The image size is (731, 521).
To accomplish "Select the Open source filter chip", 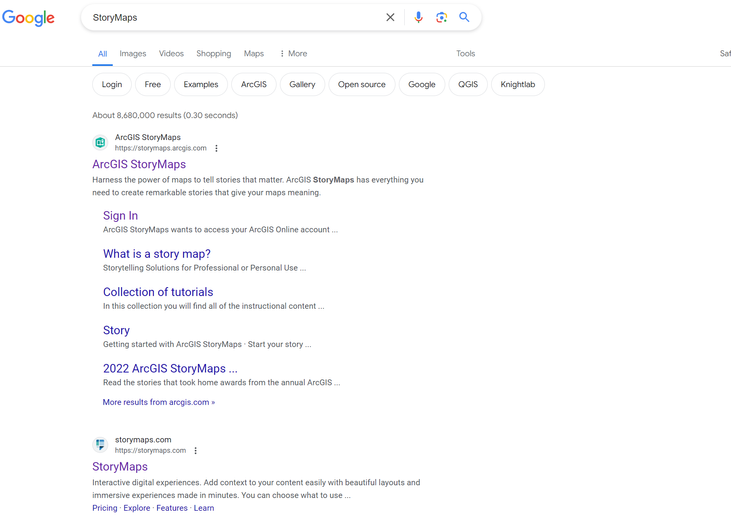I will tap(362, 84).
